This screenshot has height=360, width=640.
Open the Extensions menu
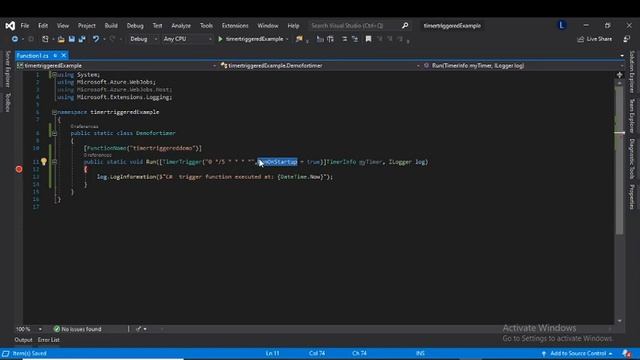point(235,26)
